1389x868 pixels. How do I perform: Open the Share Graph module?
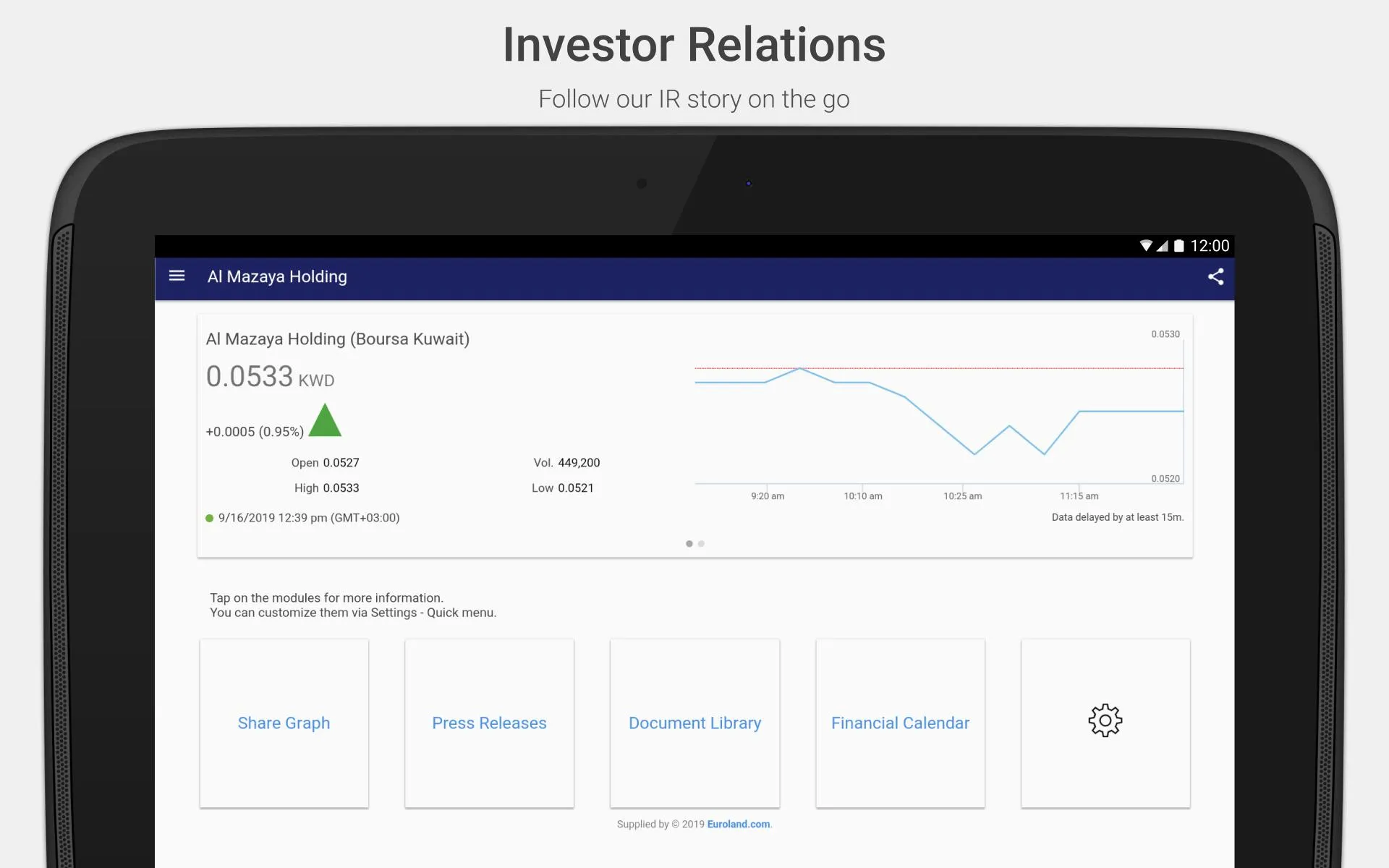point(283,722)
